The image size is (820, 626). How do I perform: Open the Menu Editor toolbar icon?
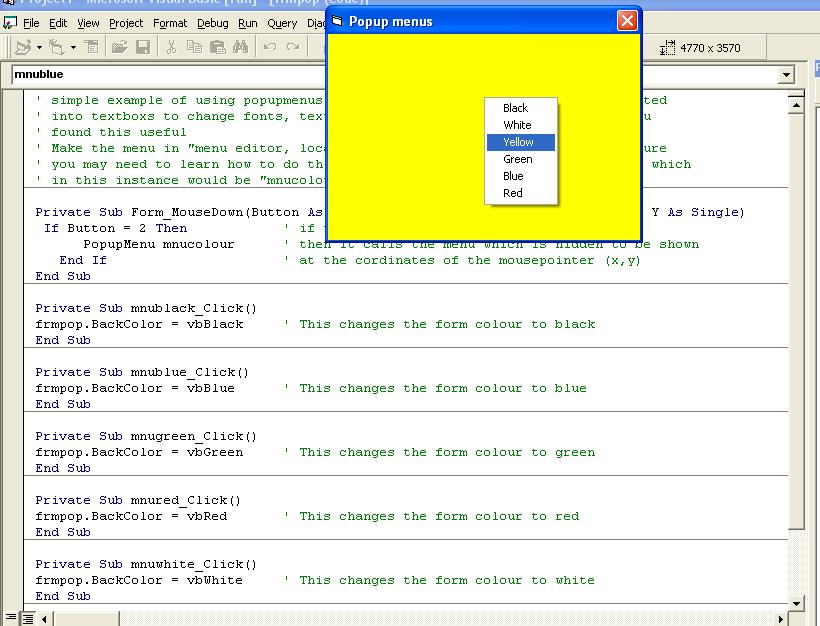[91, 47]
